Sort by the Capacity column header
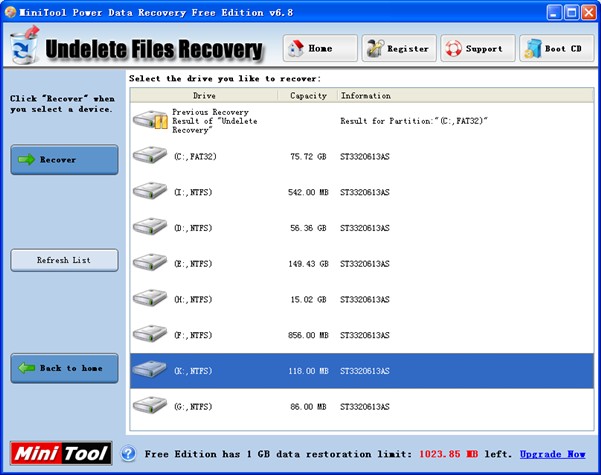This screenshot has width=601, height=475. (308, 95)
